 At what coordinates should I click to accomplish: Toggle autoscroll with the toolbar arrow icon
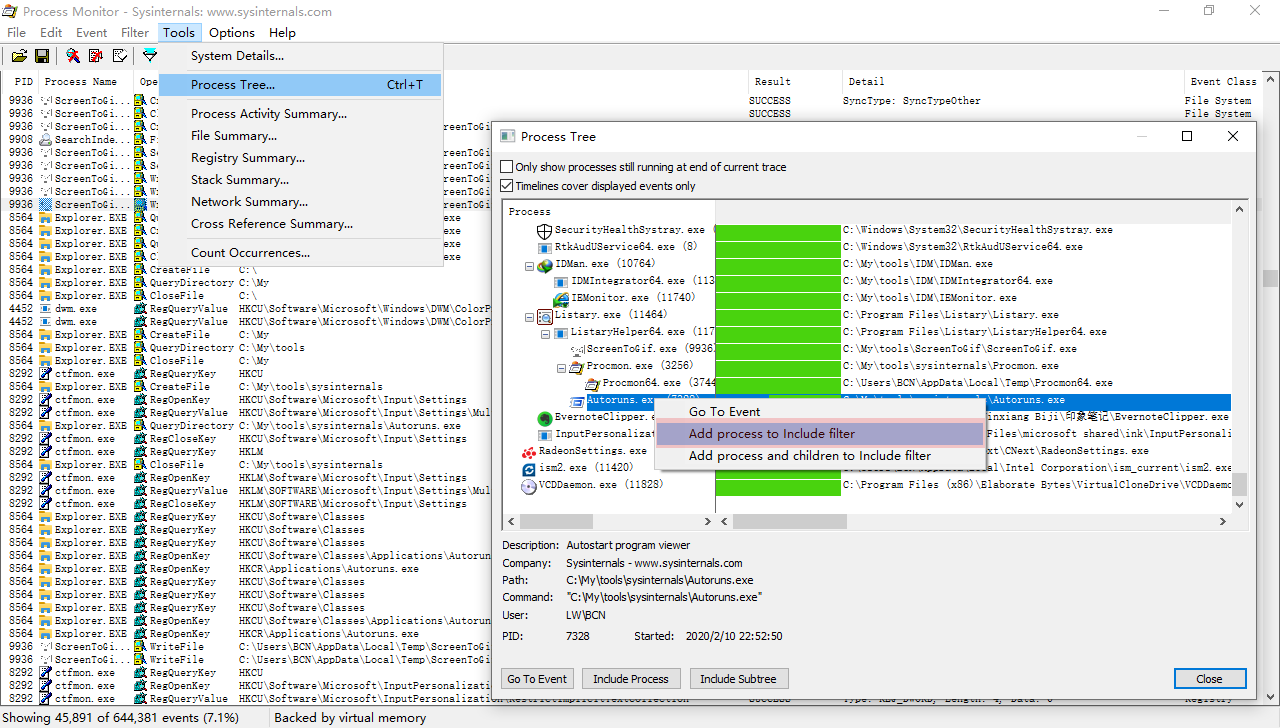[119, 56]
